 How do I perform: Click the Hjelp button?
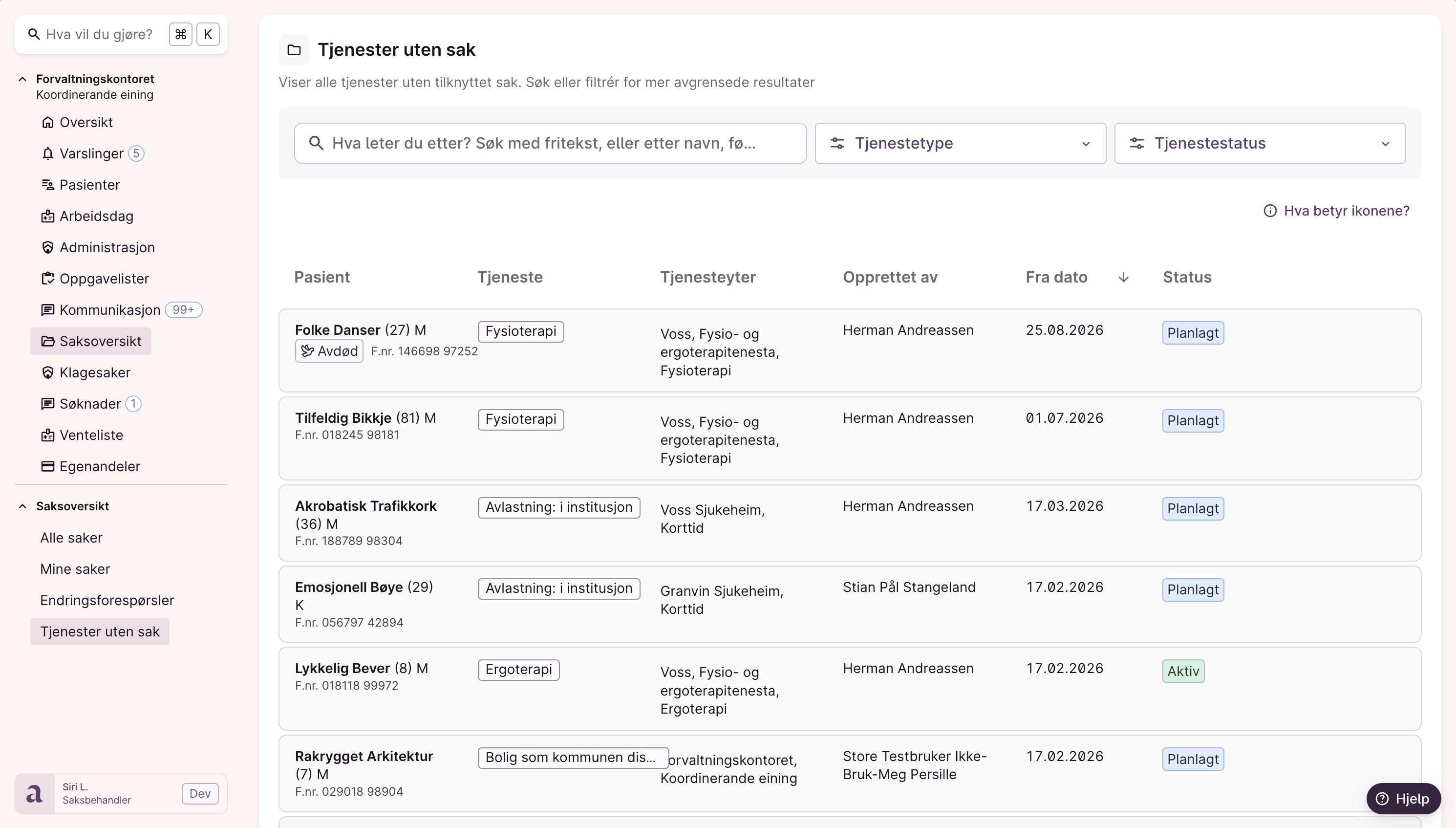point(1403,799)
